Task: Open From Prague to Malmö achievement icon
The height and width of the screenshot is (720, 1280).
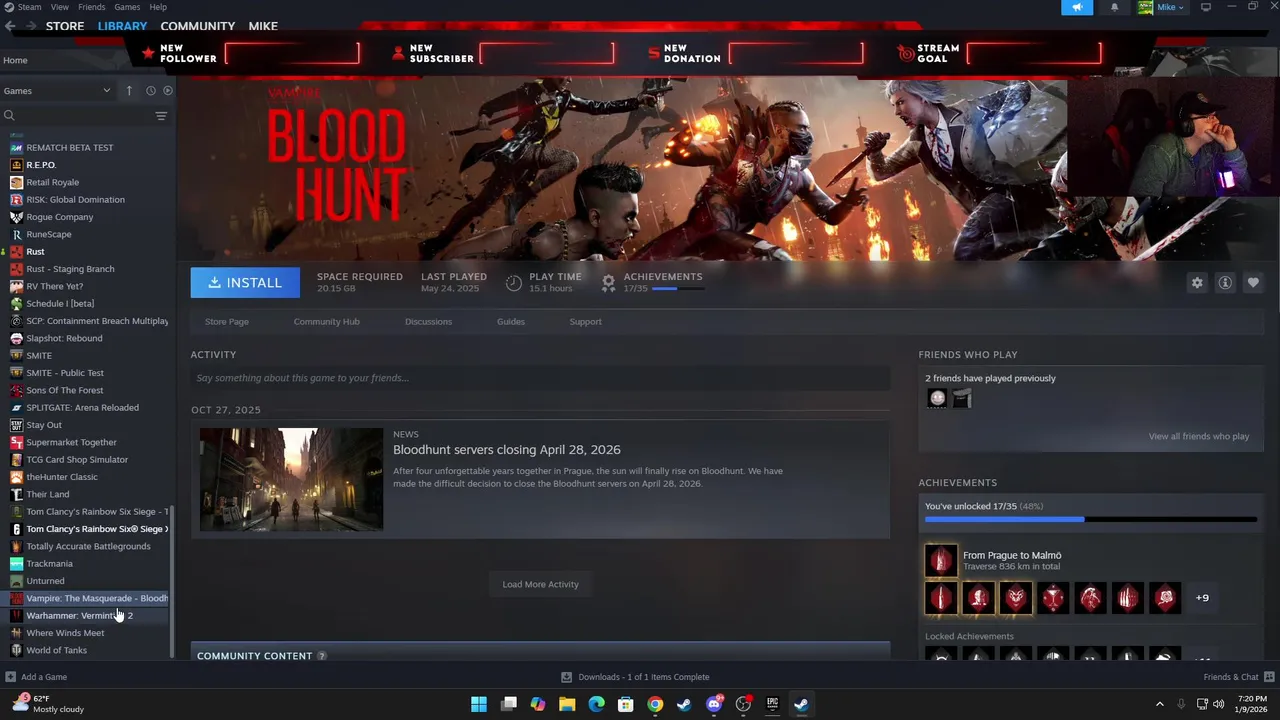Action: [941, 560]
